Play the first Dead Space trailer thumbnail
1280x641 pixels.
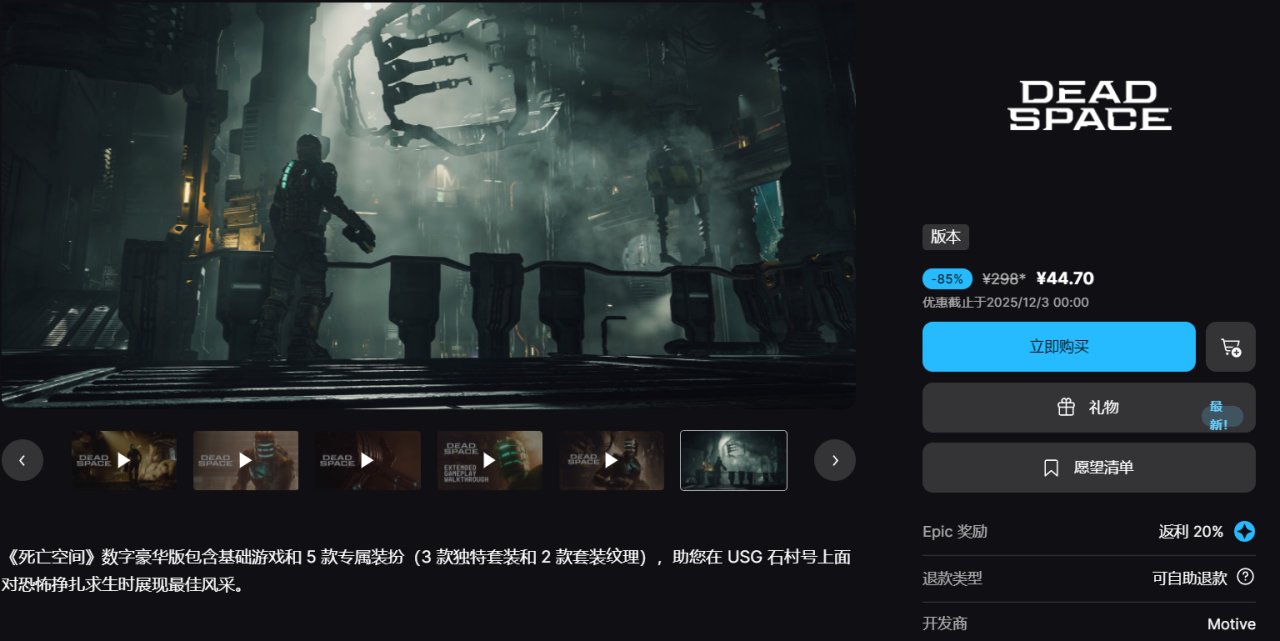click(124, 461)
